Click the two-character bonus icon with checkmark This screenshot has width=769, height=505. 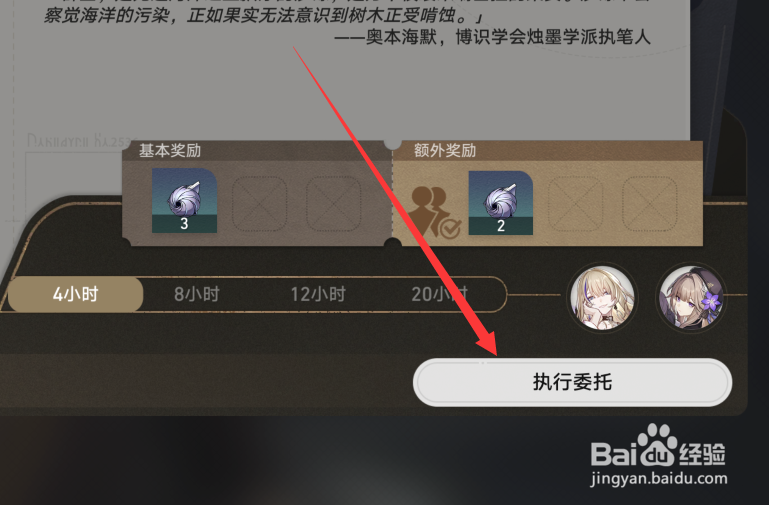click(x=435, y=212)
